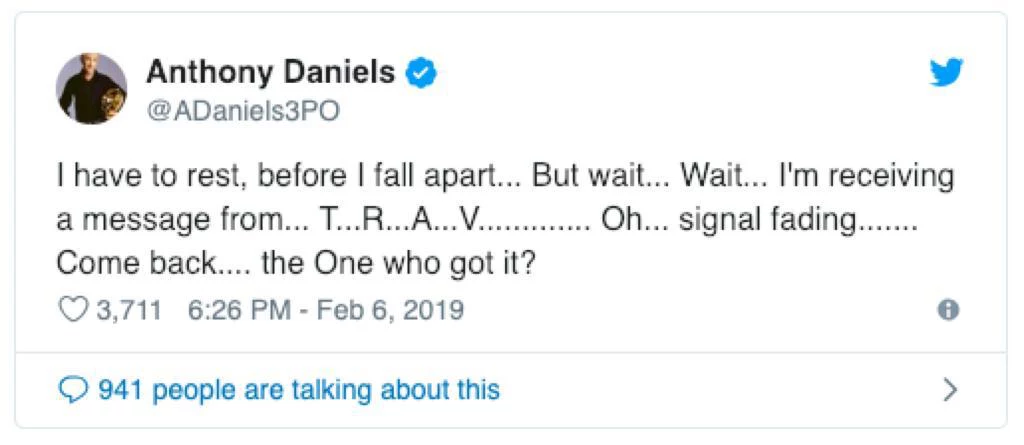
Task: Open the tweet info icon
Action: tap(948, 310)
